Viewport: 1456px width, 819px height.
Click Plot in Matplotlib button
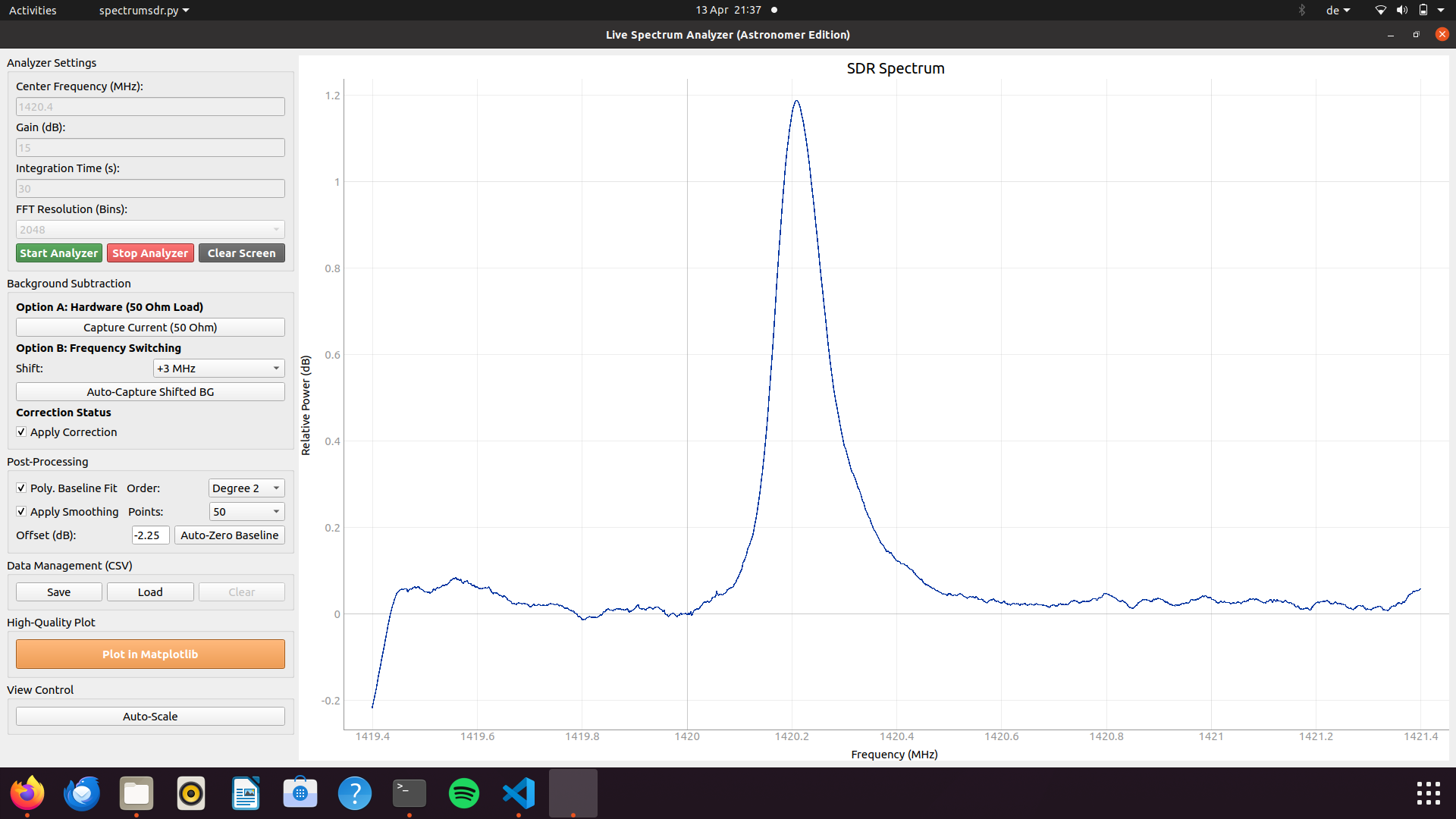(x=150, y=654)
